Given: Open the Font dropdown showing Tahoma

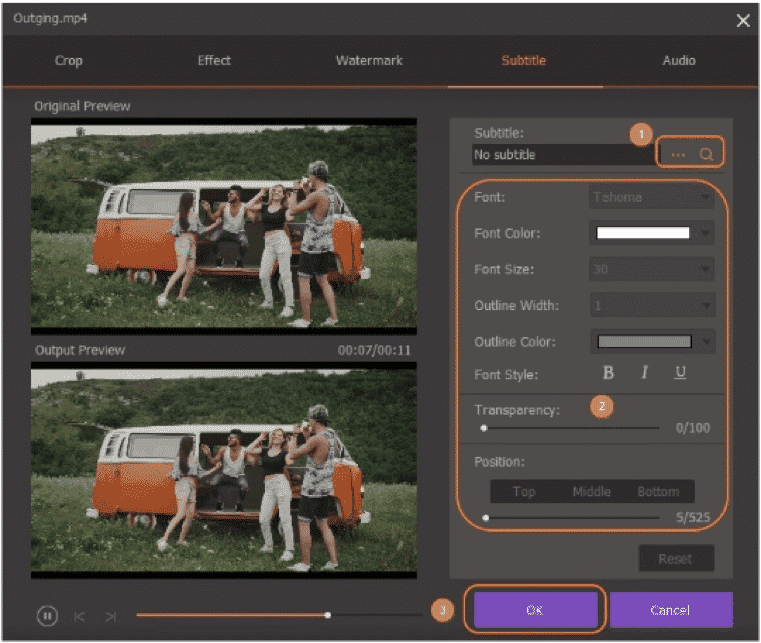Looking at the screenshot, I should [x=651, y=197].
